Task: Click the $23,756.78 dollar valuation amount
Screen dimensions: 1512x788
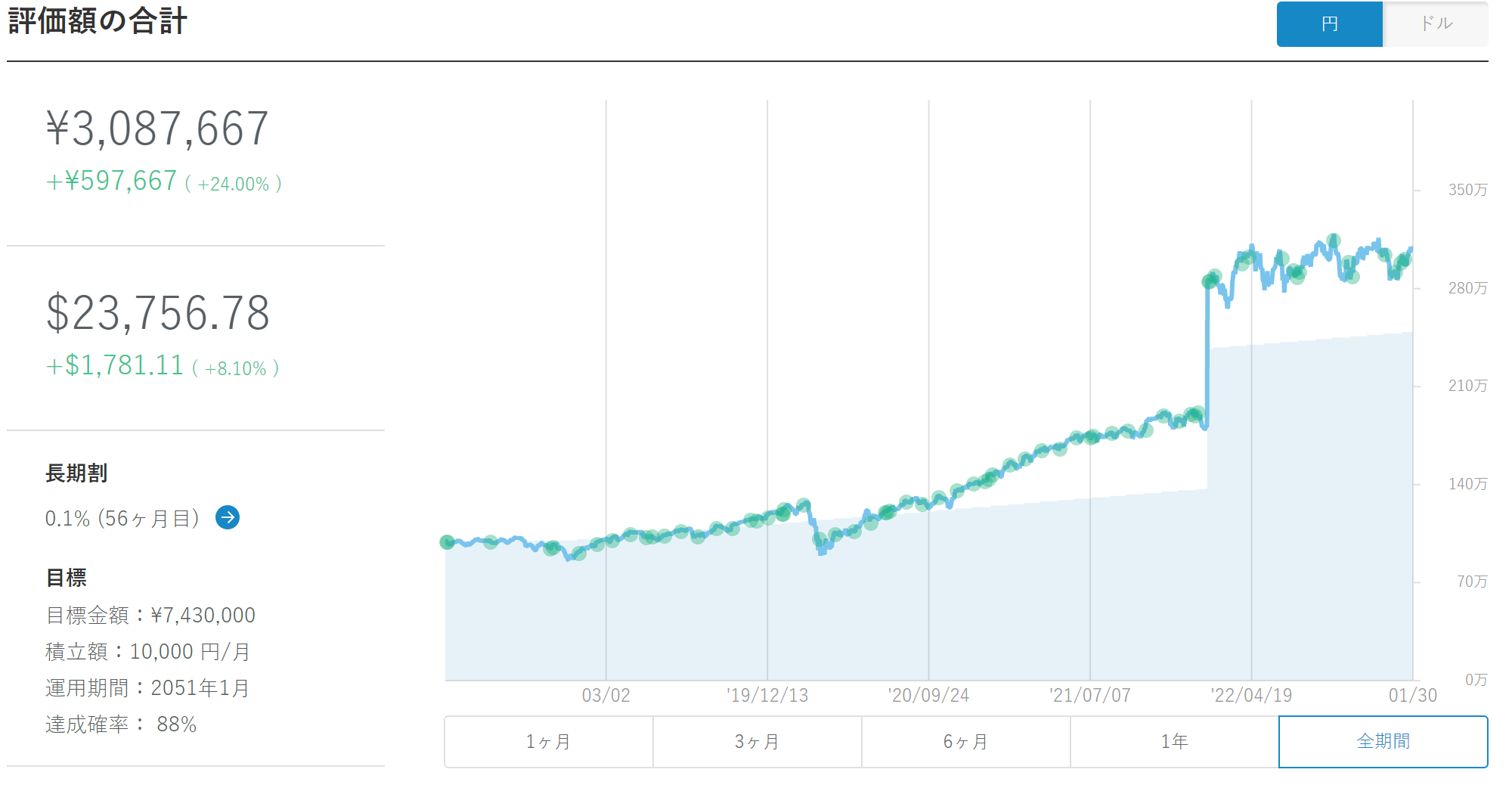Action: pyautogui.click(x=157, y=313)
